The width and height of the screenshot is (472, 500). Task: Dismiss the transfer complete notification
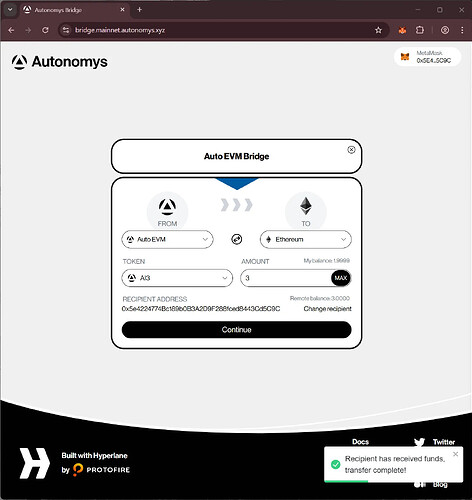coord(456,454)
